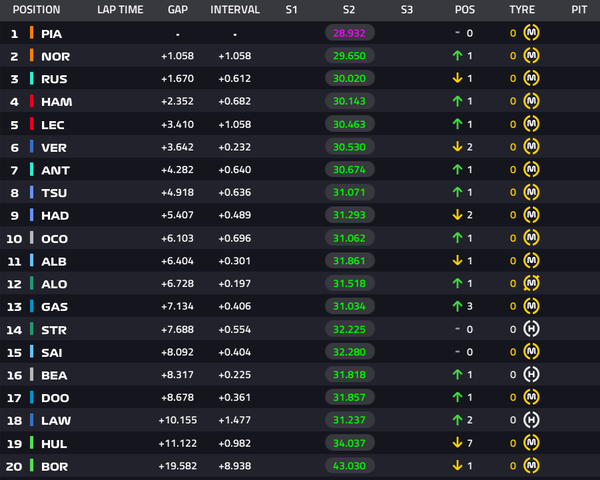Click the medium tyre icon for NOR

531,56
